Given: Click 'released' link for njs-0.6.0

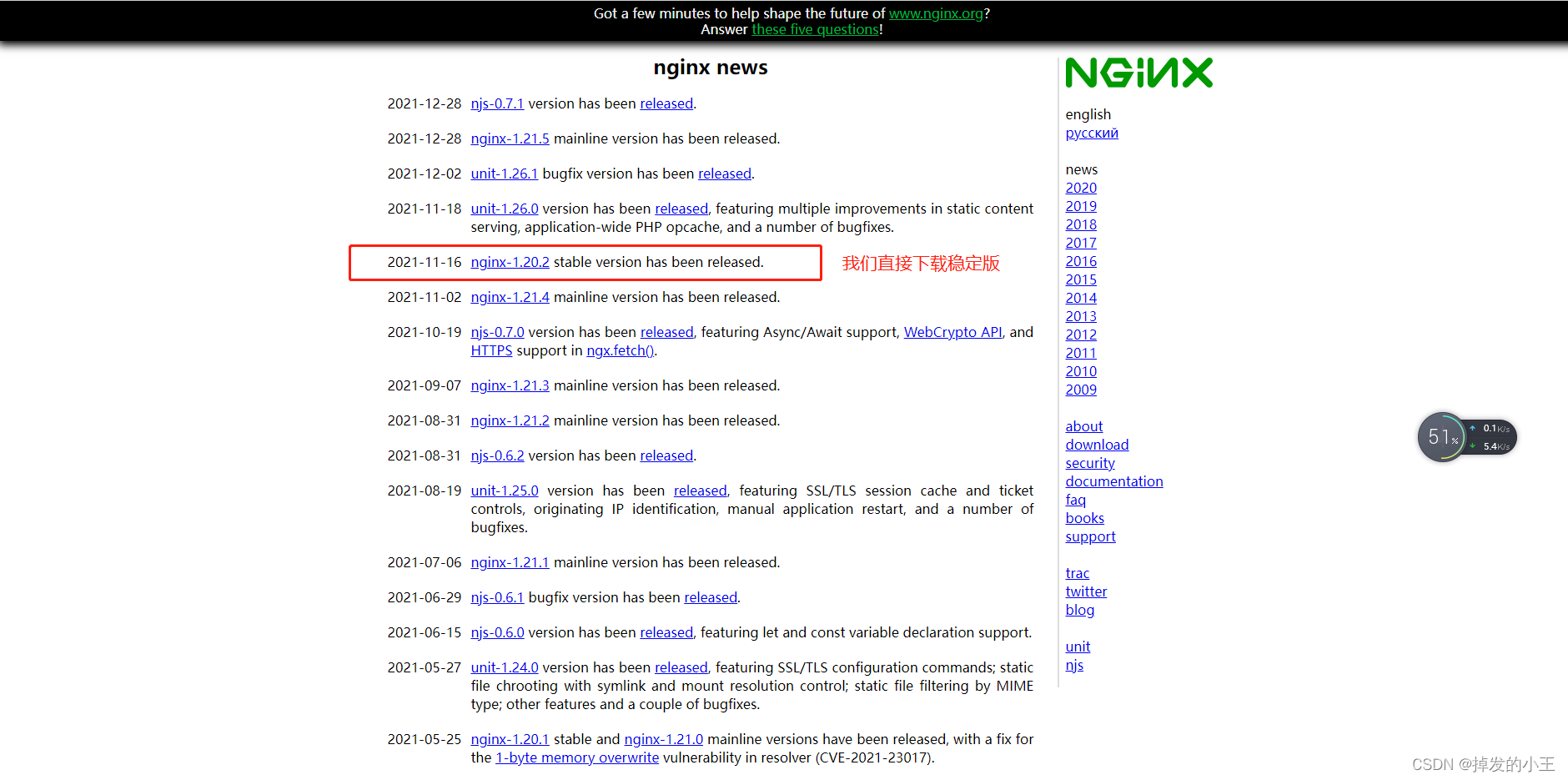Looking at the screenshot, I should click(x=666, y=632).
